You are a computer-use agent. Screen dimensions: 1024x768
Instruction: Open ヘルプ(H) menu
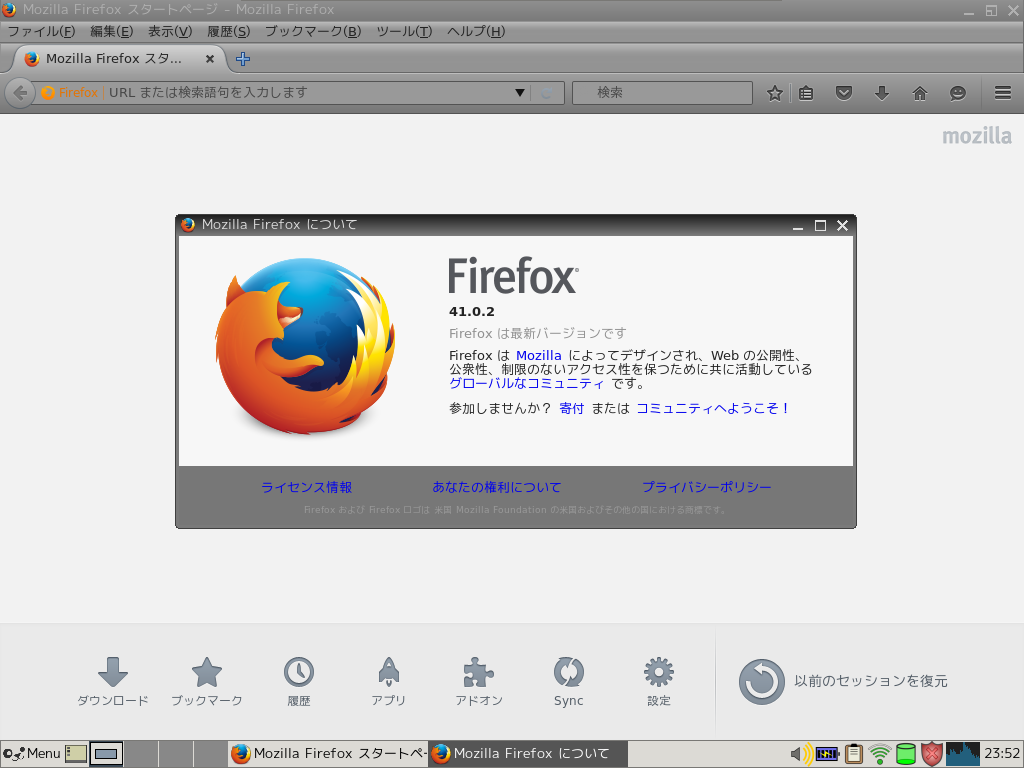[x=476, y=31]
